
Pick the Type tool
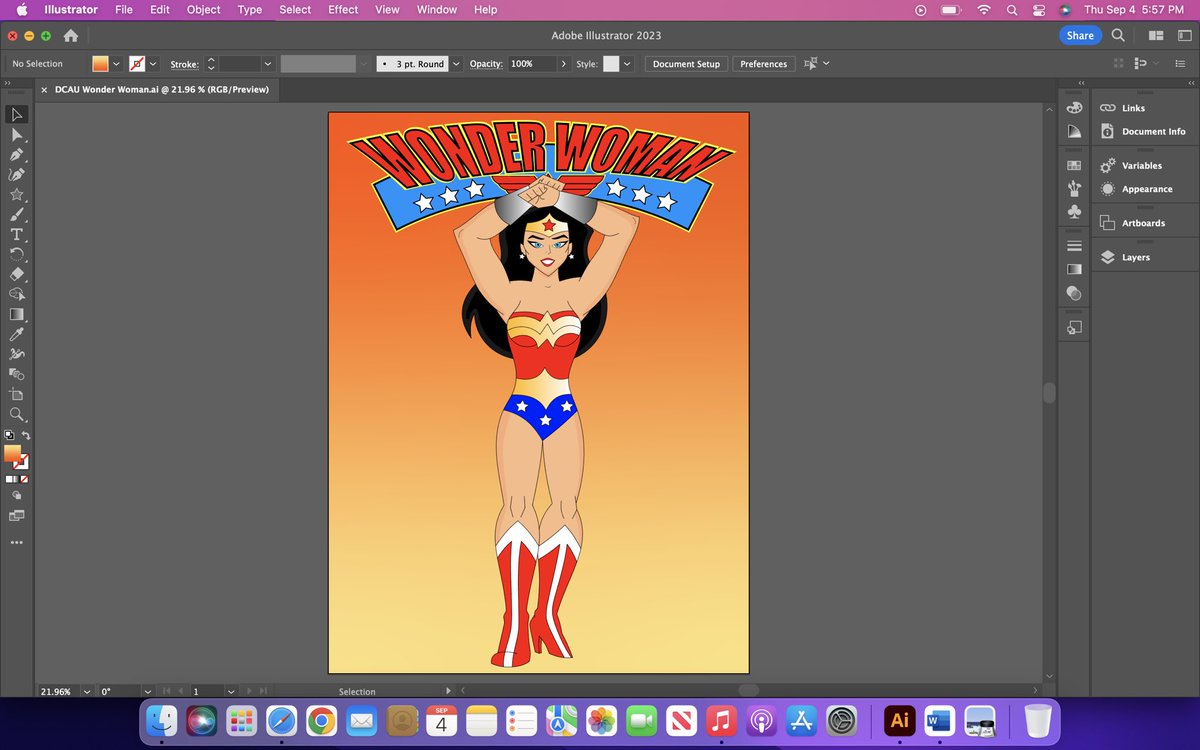(x=17, y=235)
